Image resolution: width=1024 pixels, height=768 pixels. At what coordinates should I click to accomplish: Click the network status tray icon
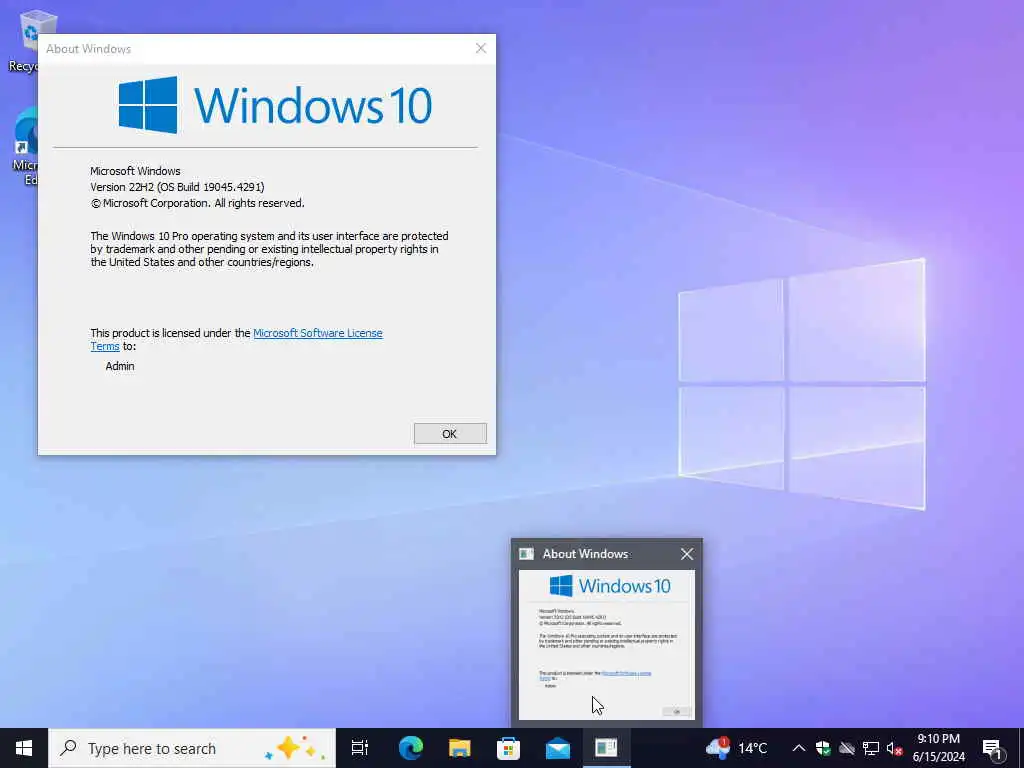click(x=871, y=748)
